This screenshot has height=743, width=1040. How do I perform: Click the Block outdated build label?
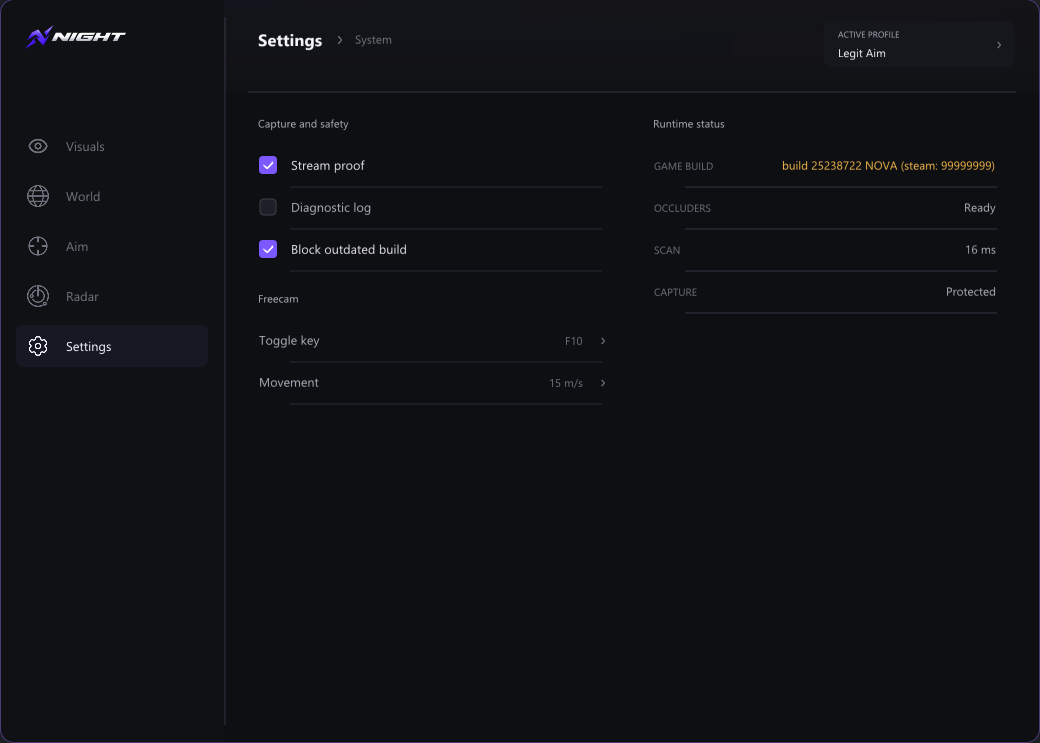coord(349,249)
